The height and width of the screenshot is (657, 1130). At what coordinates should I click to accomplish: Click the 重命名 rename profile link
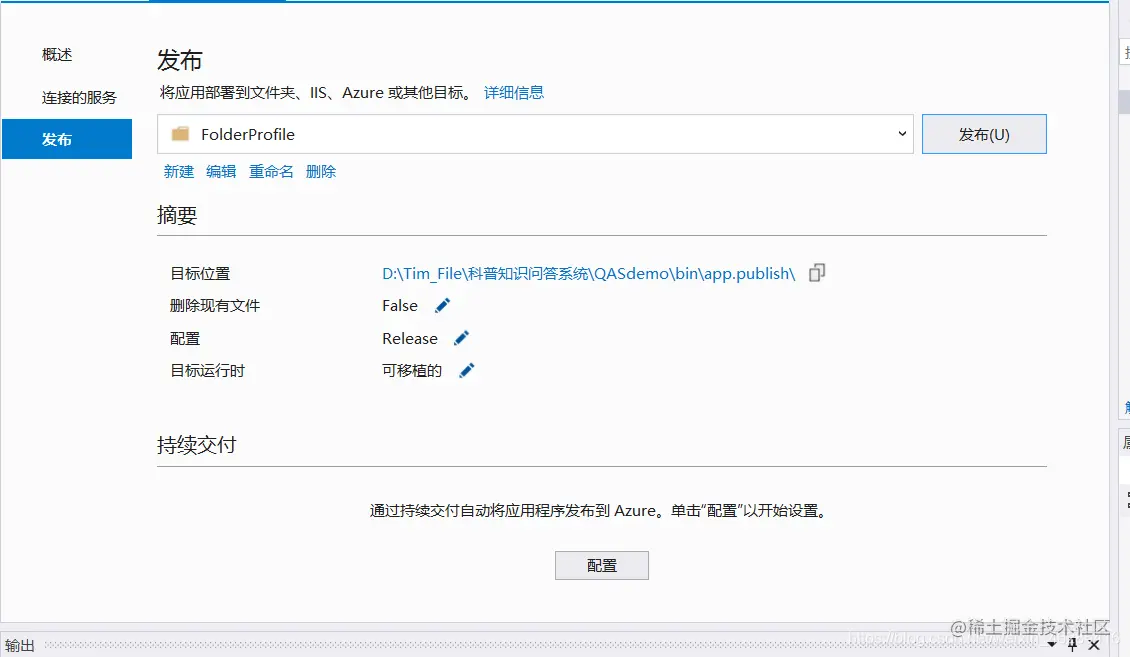[271, 171]
